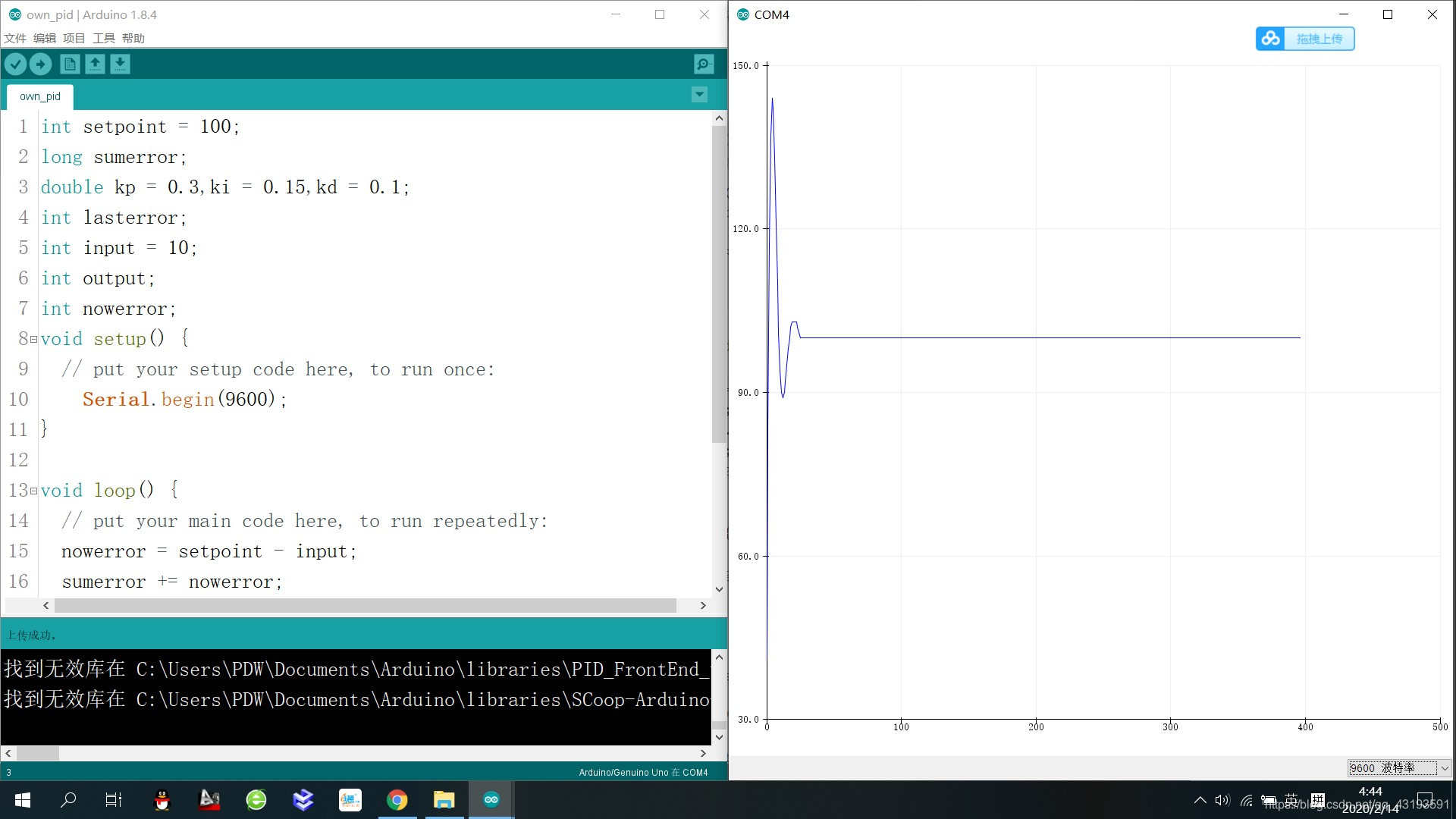Click the volume speaker icon in tray
This screenshot has width=1456, height=819.
pyautogui.click(x=1221, y=799)
